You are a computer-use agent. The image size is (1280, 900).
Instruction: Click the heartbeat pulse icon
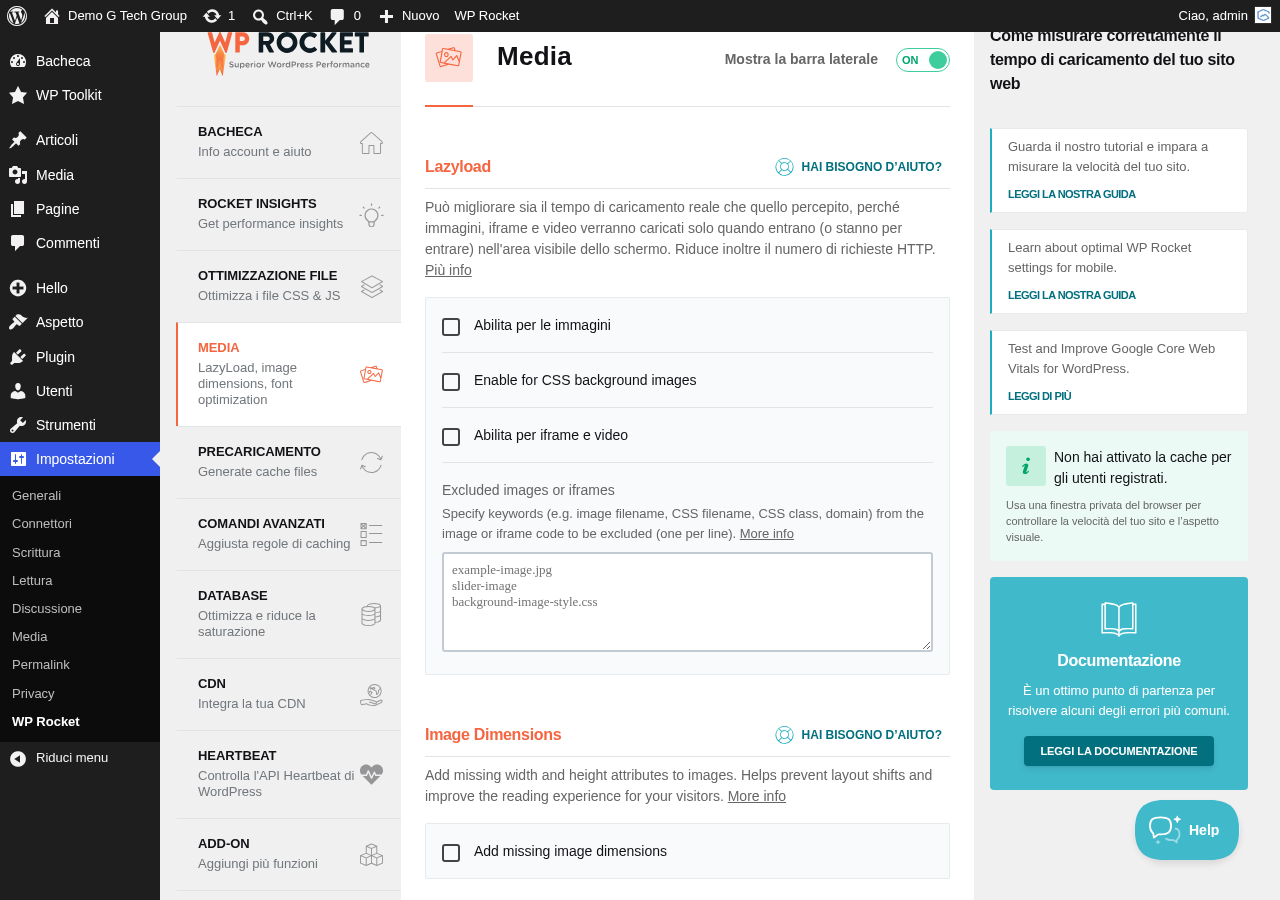pos(371,775)
